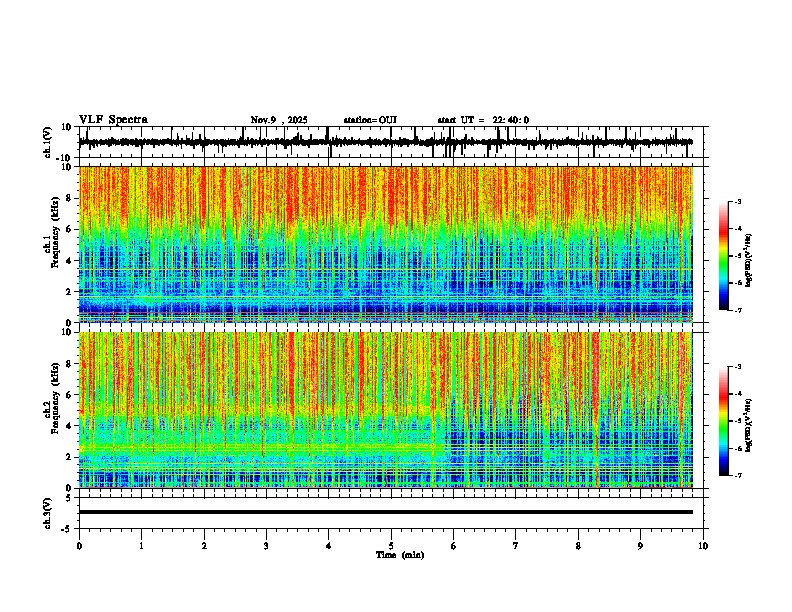This screenshot has height=612, width=792.
Task: Click the flat ch.3 voltage trace line
Action: tap(386, 512)
